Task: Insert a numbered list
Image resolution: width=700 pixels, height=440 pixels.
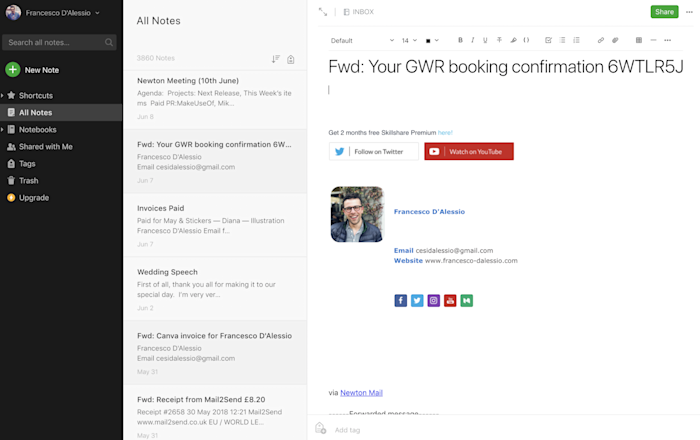Action: click(576, 40)
